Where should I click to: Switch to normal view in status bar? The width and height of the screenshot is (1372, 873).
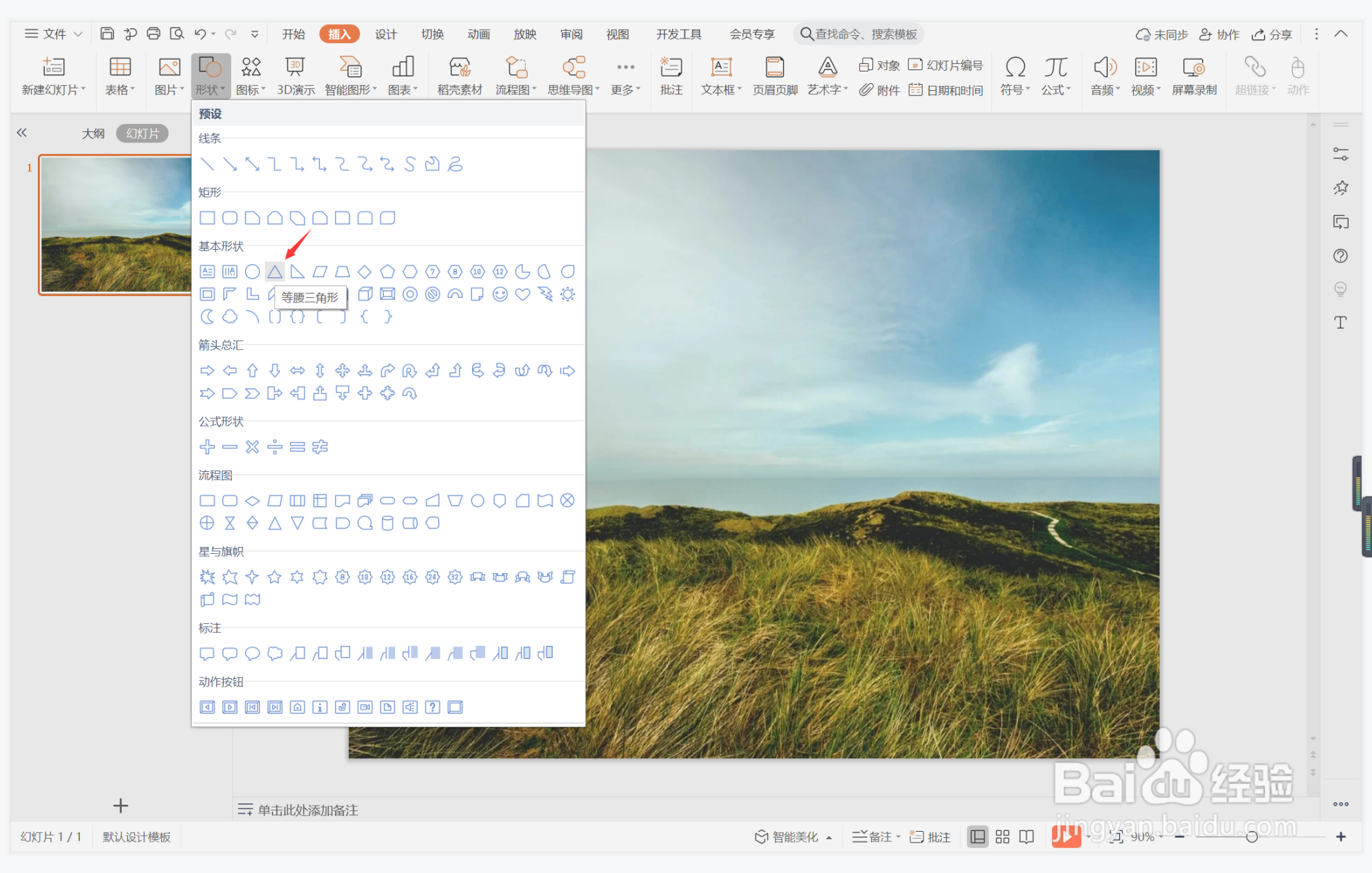(977, 837)
